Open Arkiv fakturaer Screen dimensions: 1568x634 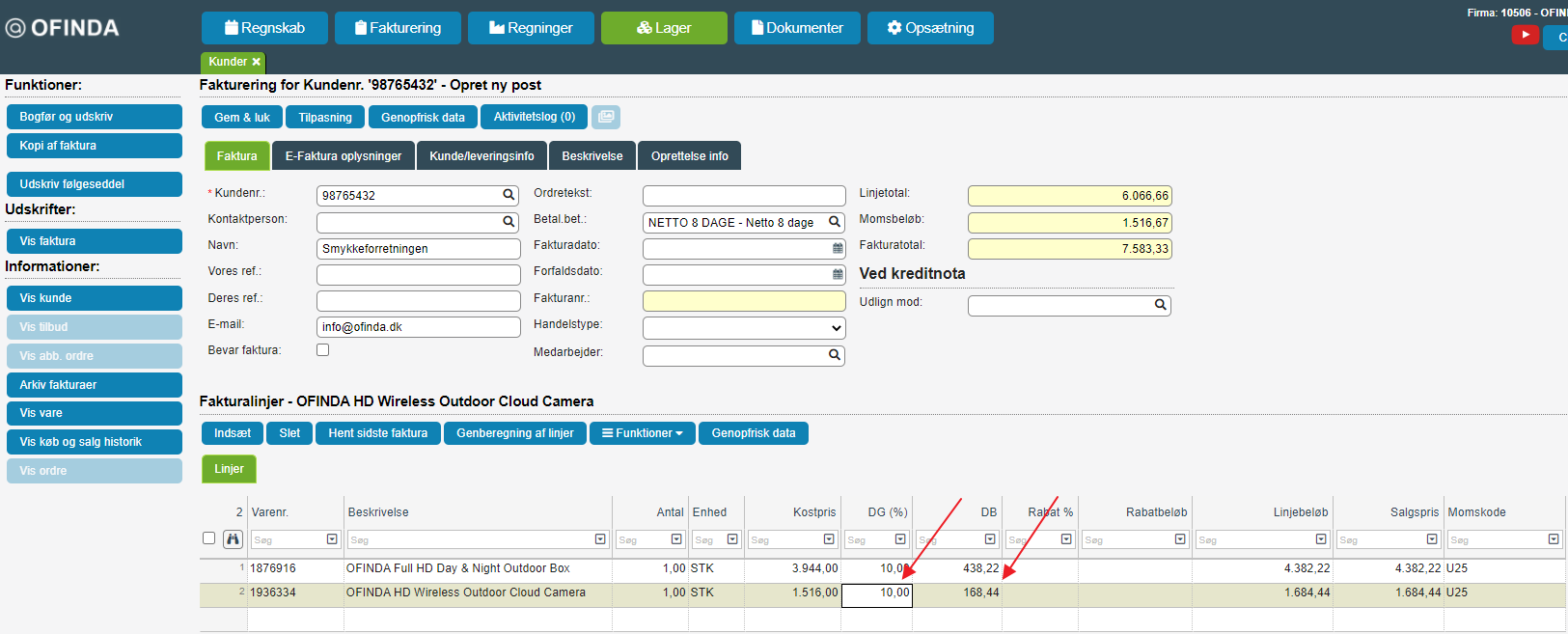tap(95, 385)
